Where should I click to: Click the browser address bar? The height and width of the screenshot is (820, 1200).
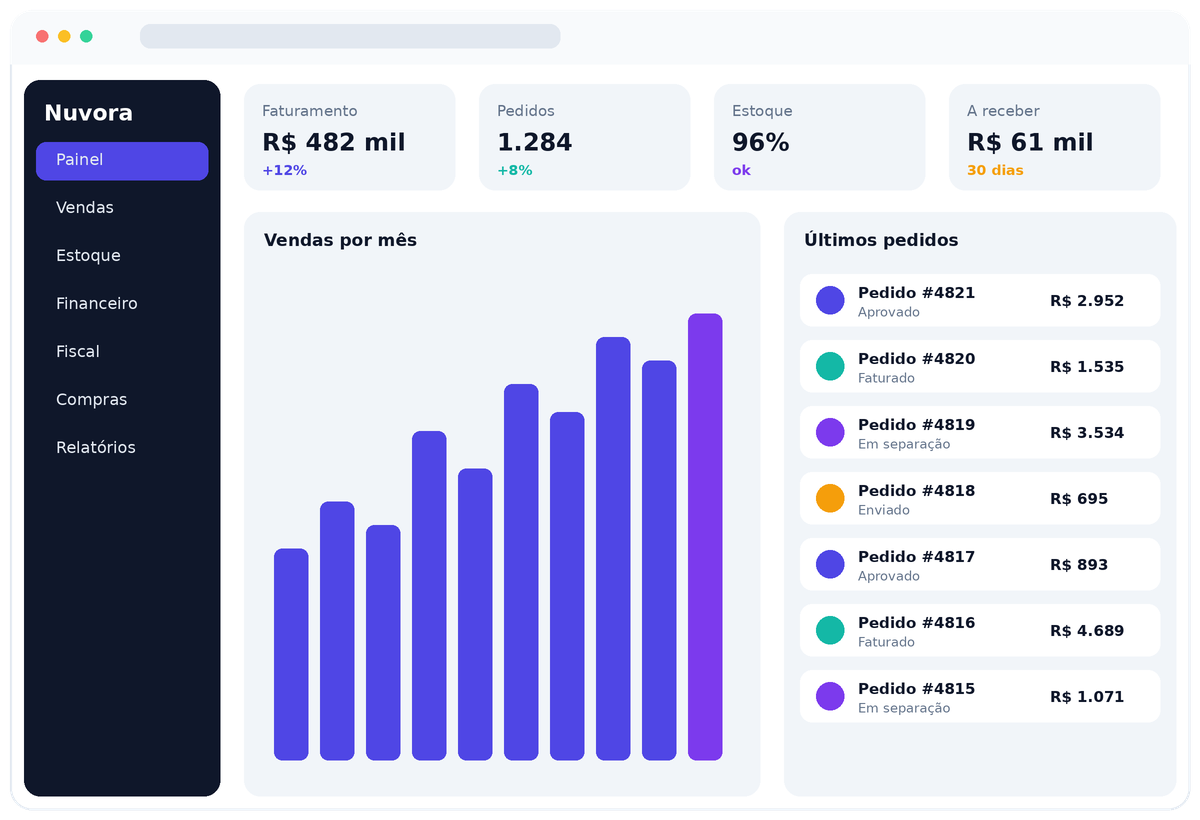(350, 36)
